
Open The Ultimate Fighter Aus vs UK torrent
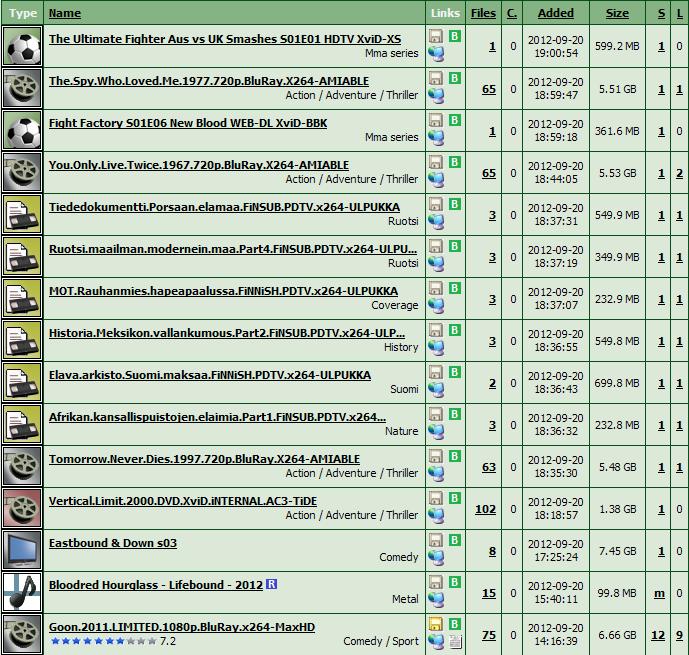(x=225, y=39)
